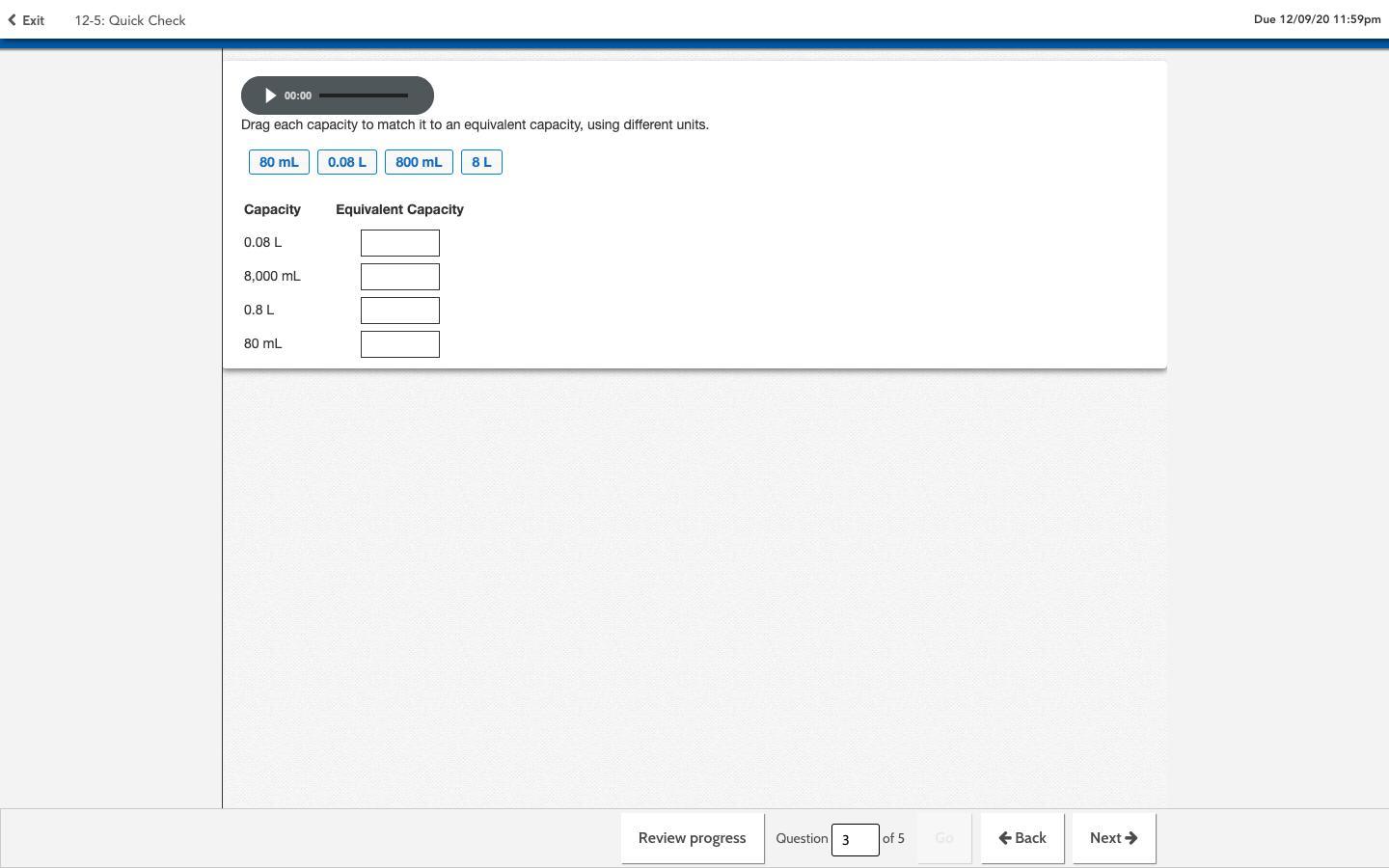
Task: Advance to the next question
Action: coord(1114,838)
